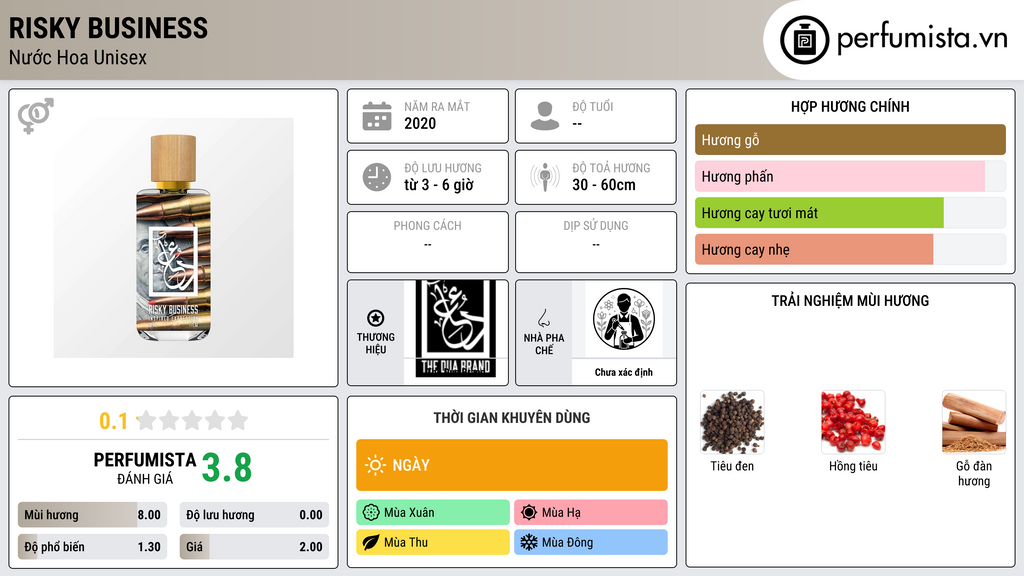1024x576 pixels.
Task: Click the '30 - 60cm' sillage value
Action: pos(604,185)
